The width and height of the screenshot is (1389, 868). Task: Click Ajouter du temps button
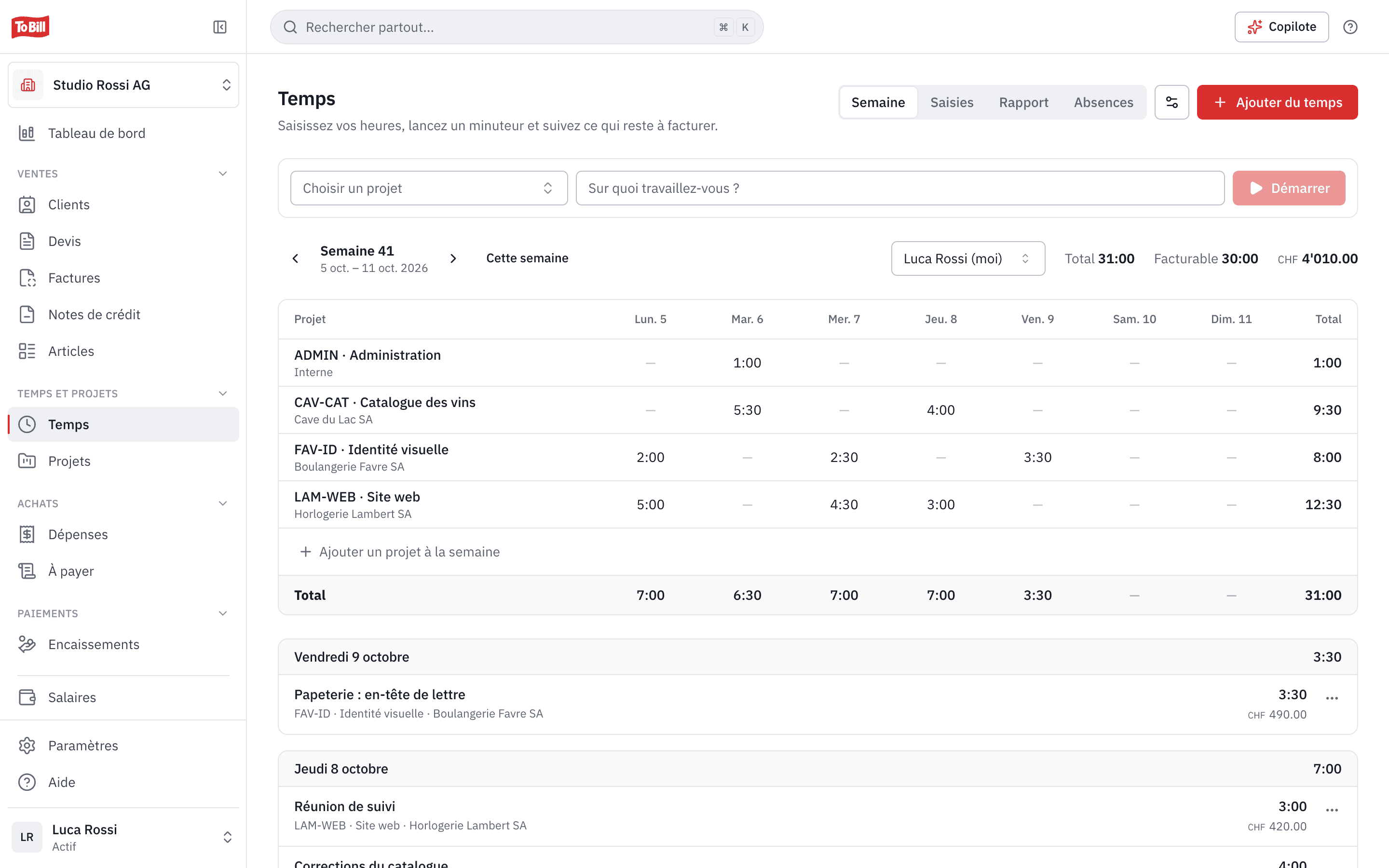click(x=1277, y=102)
